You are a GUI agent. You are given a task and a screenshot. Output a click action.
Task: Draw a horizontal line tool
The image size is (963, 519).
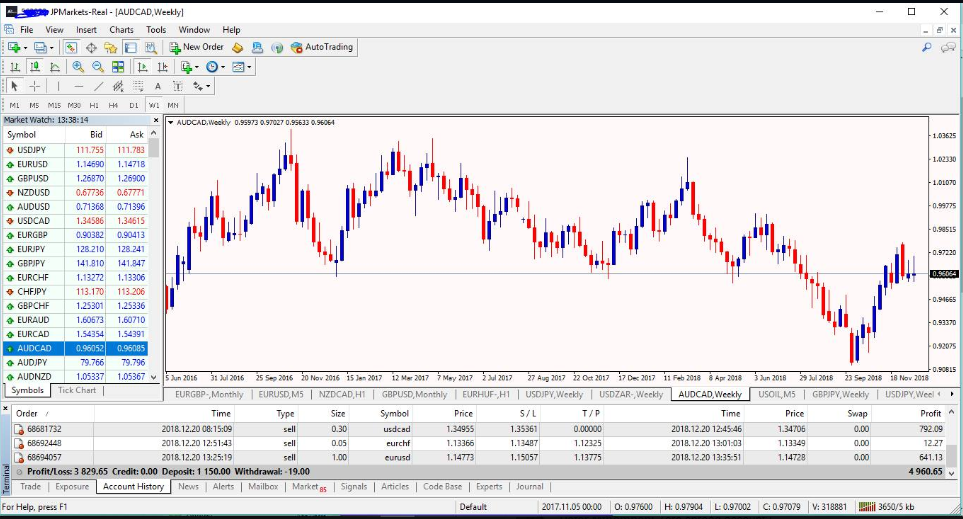79,87
